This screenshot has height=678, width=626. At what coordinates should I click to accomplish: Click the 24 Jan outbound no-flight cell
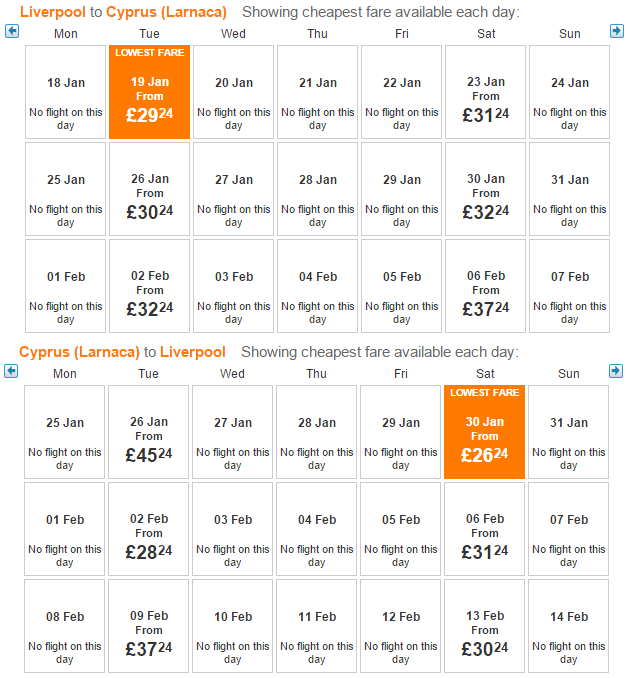tap(569, 92)
